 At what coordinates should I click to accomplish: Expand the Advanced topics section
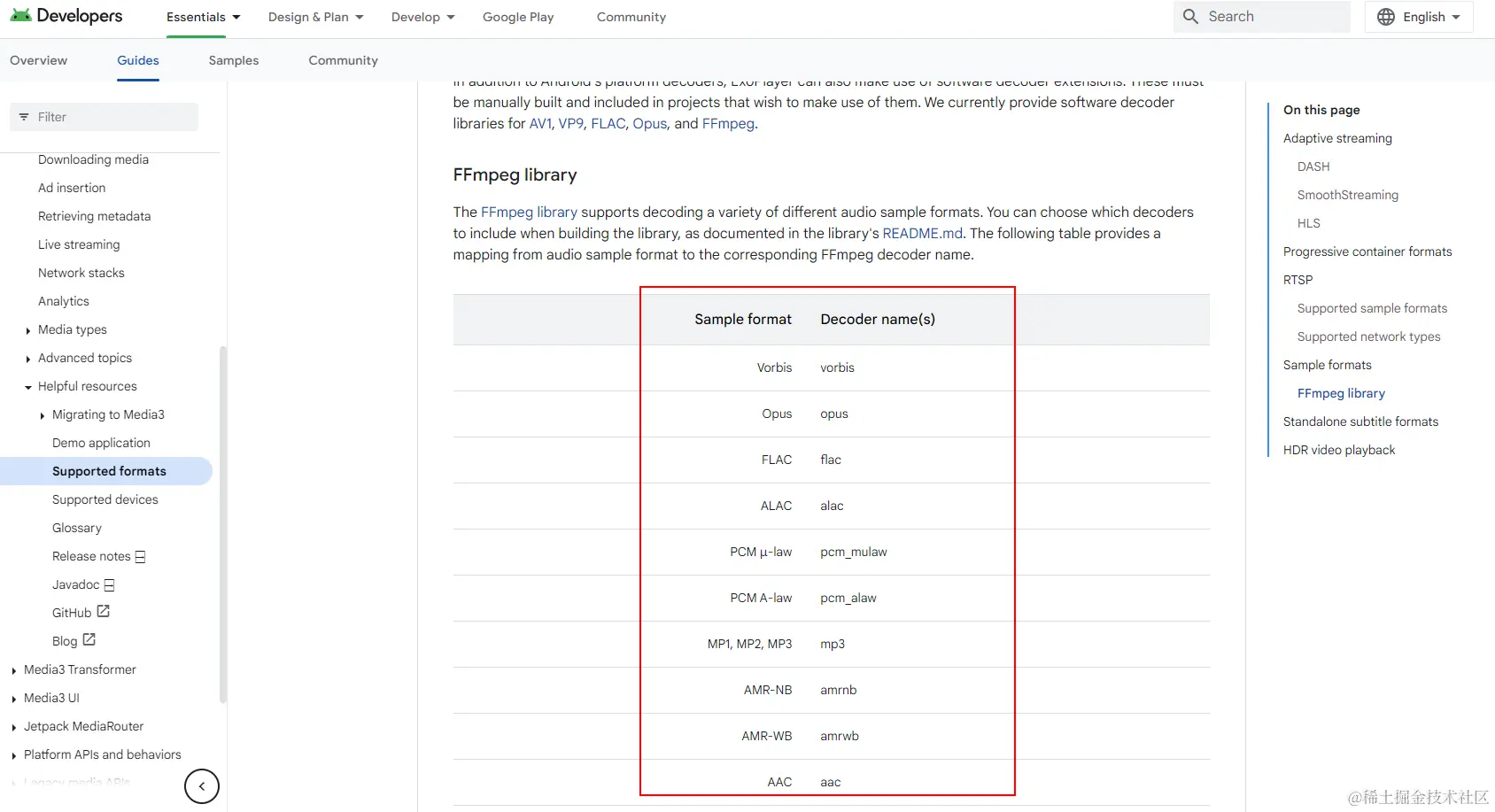pos(28,359)
